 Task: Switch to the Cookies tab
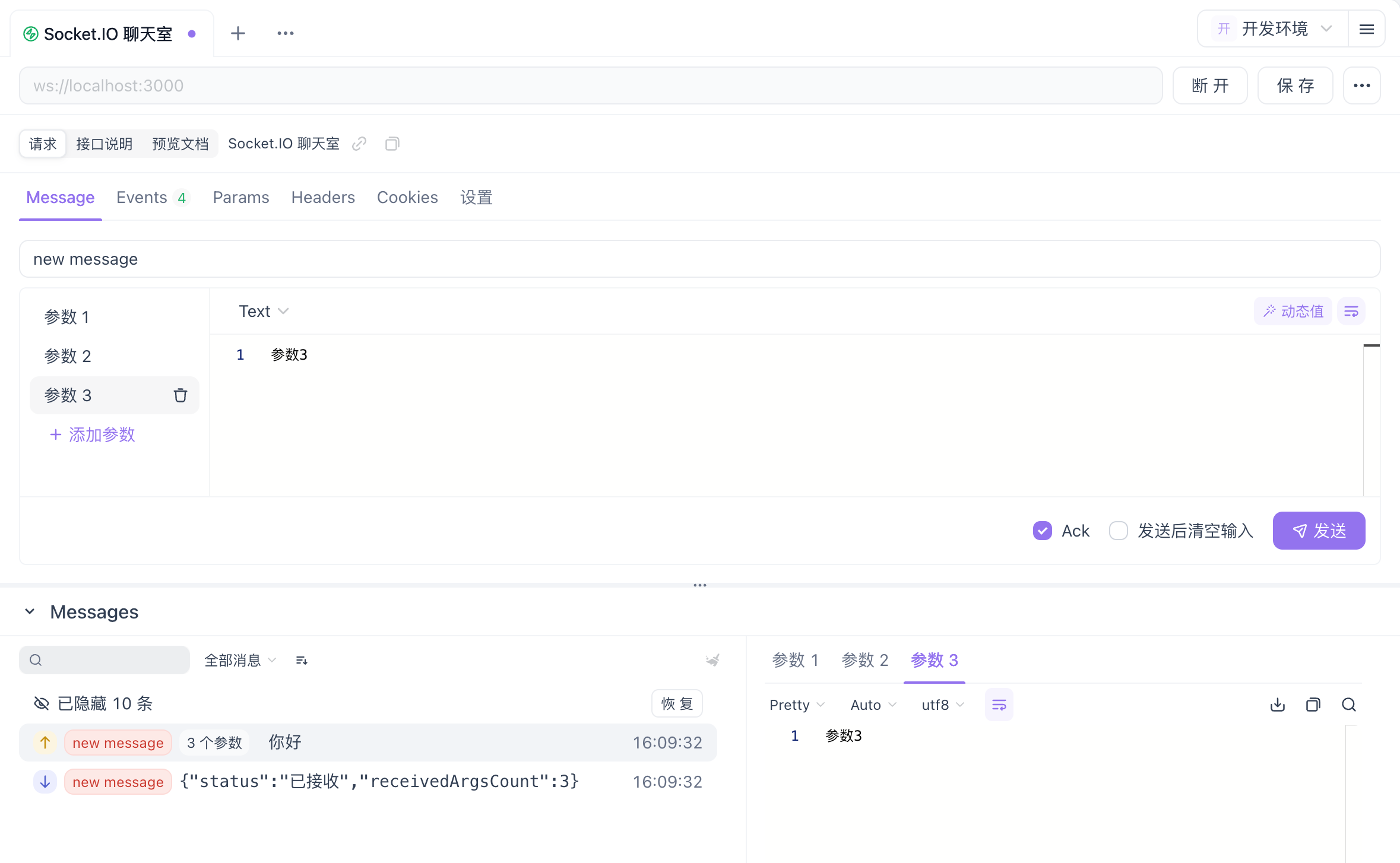pyautogui.click(x=407, y=198)
